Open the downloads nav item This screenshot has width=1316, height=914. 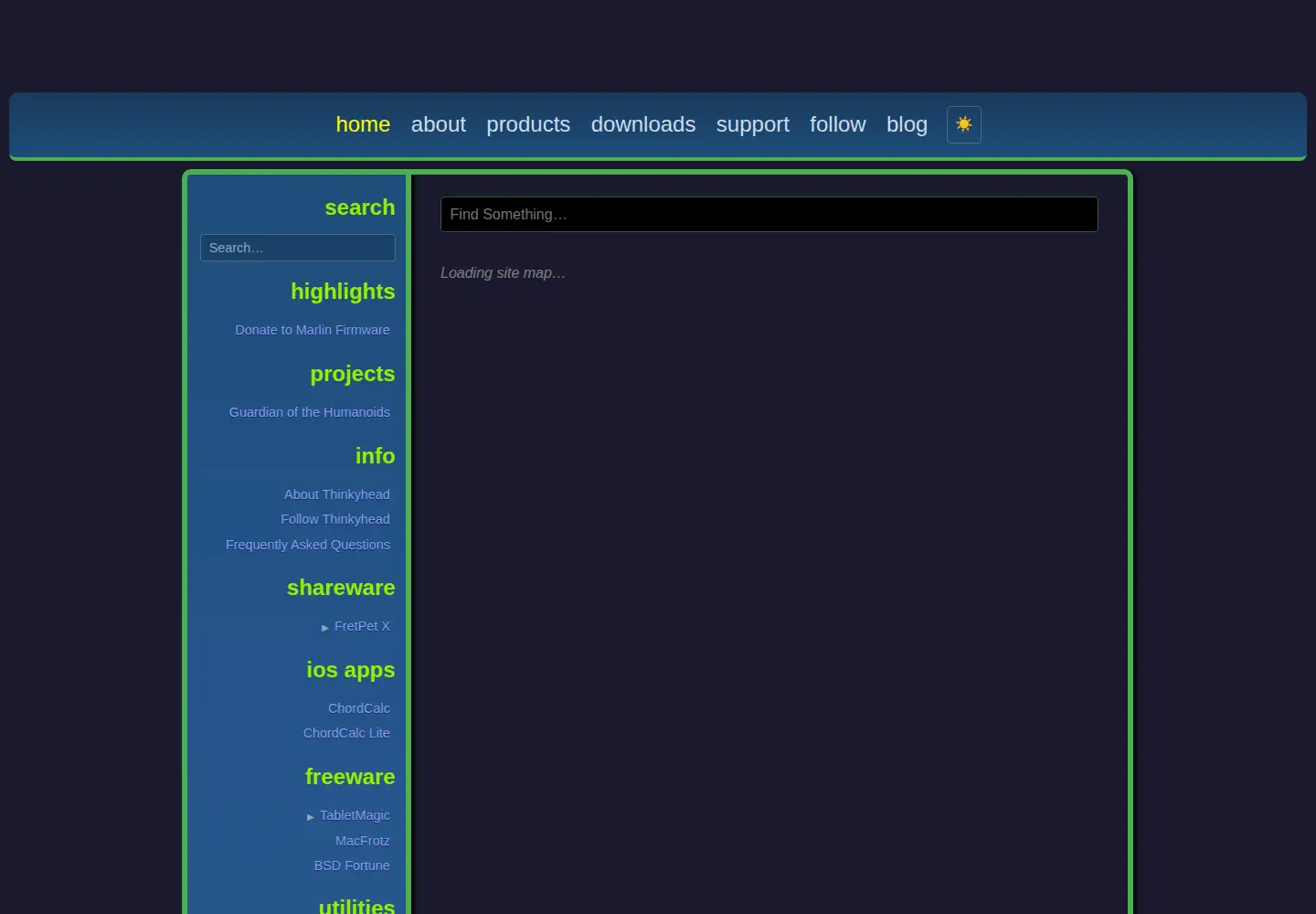pyautogui.click(x=643, y=124)
